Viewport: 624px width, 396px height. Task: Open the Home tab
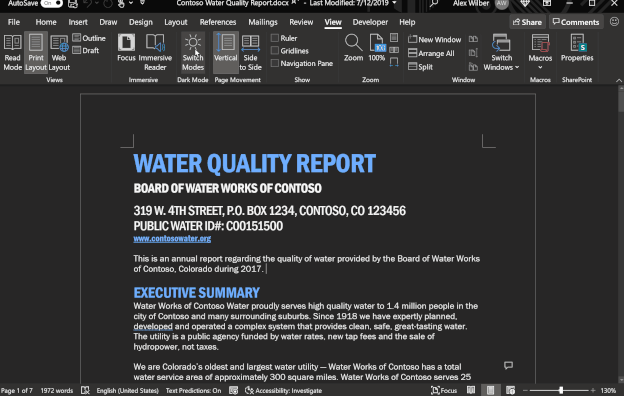tap(46, 22)
